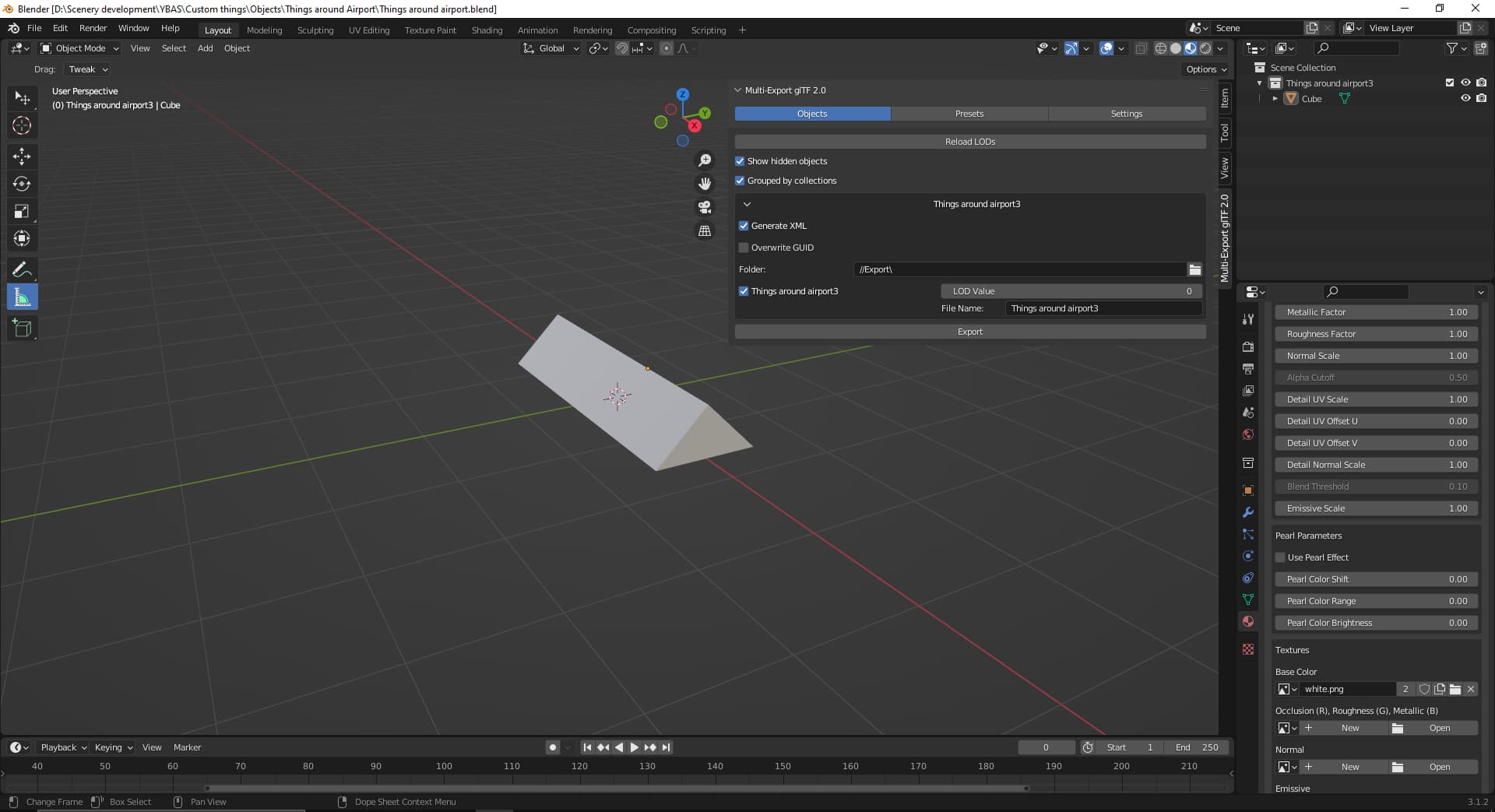Image resolution: width=1495 pixels, height=812 pixels.
Task: Expand the Cube object in the outliner
Action: click(1275, 98)
